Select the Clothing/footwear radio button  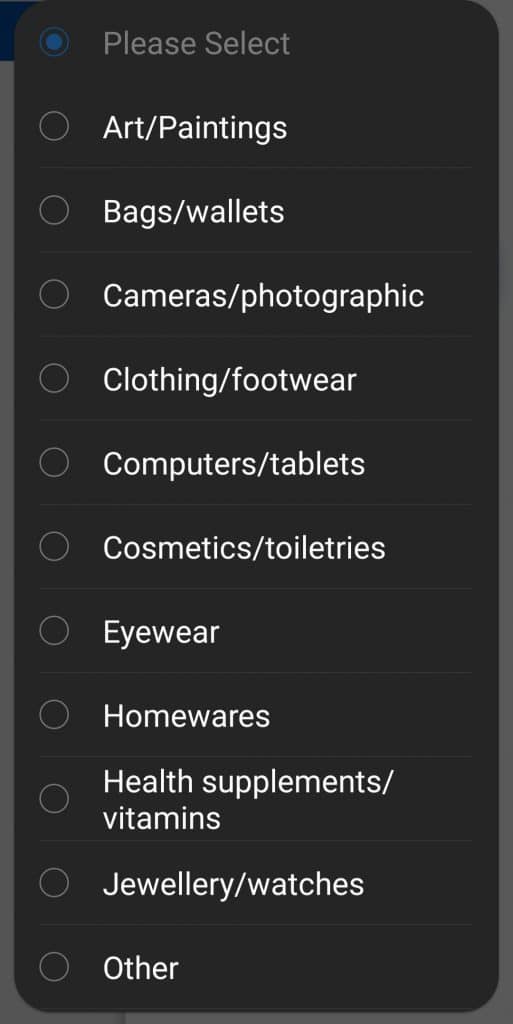pyautogui.click(x=54, y=378)
